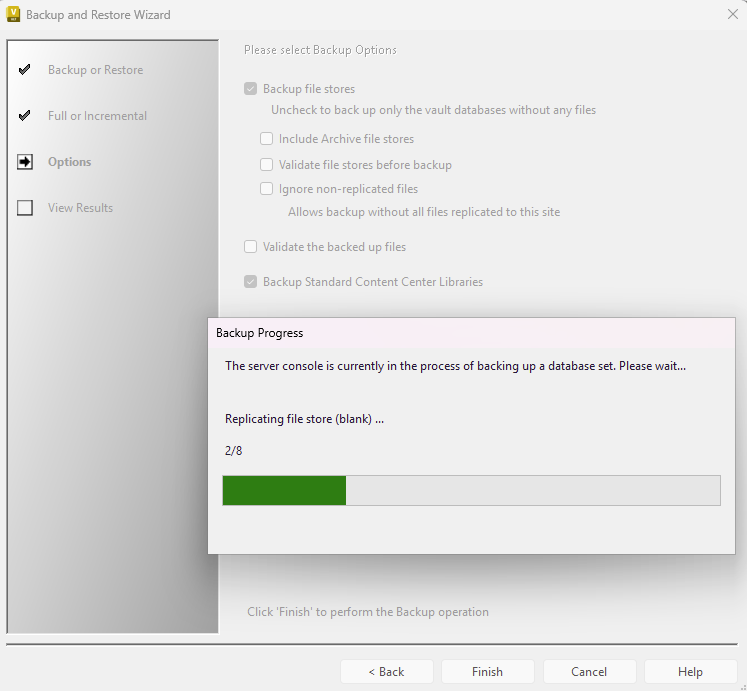The width and height of the screenshot is (747, 691).
Task: Toggle the Backup file stores checkbox
Action: (251, 89)
